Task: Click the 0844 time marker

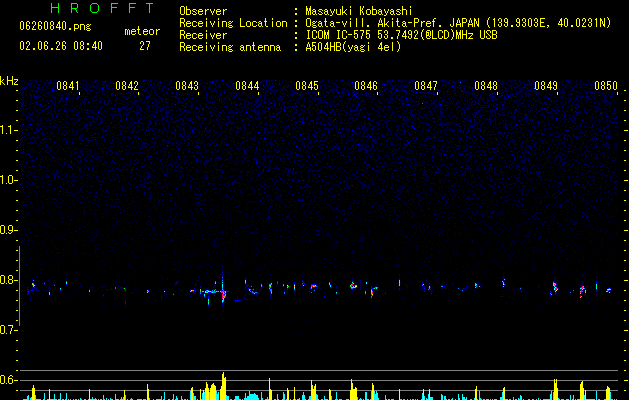Action: 247,86
